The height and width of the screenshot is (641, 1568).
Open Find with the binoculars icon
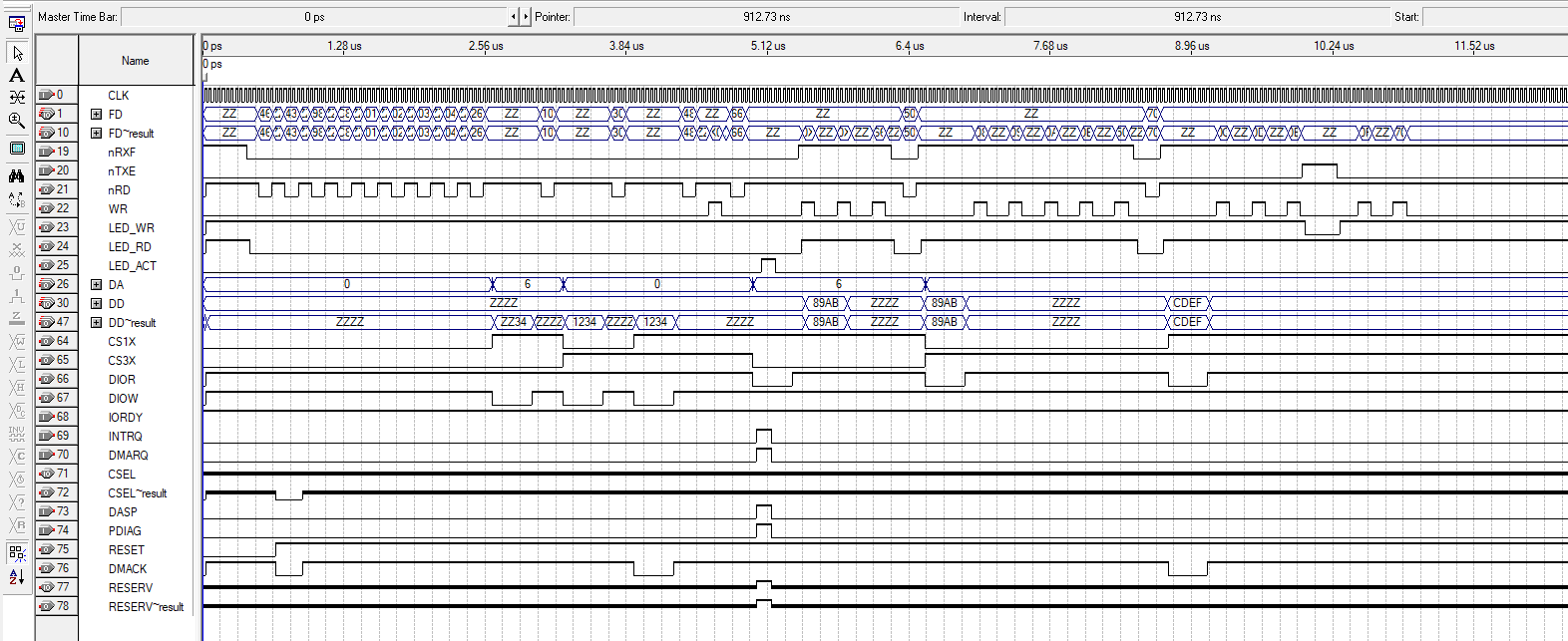click(x=17, y=176)
